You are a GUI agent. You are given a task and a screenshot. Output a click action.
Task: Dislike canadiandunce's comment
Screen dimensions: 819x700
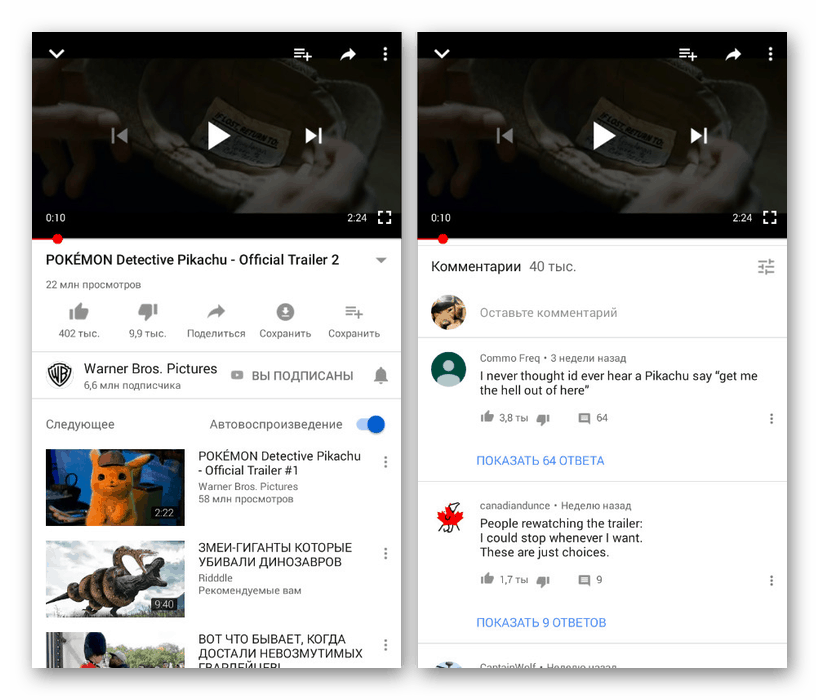point(543,581)
